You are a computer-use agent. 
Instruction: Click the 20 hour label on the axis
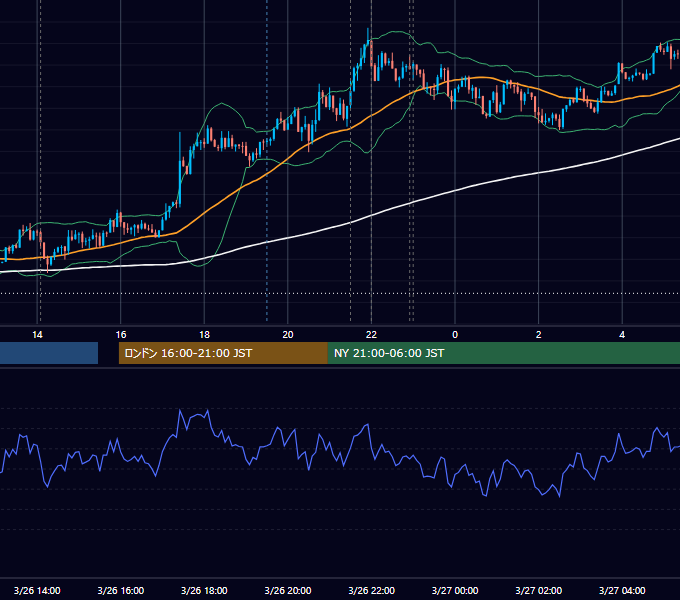(288, 335)
